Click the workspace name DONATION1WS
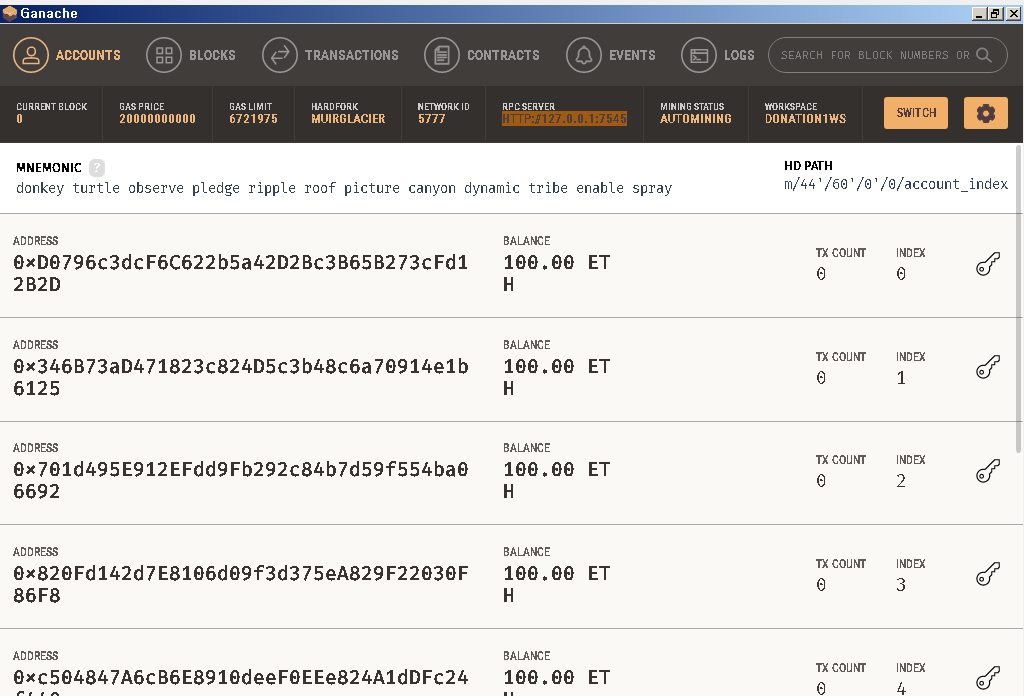The width and height of the screenshot is (1024, 696). pos(805,119)
